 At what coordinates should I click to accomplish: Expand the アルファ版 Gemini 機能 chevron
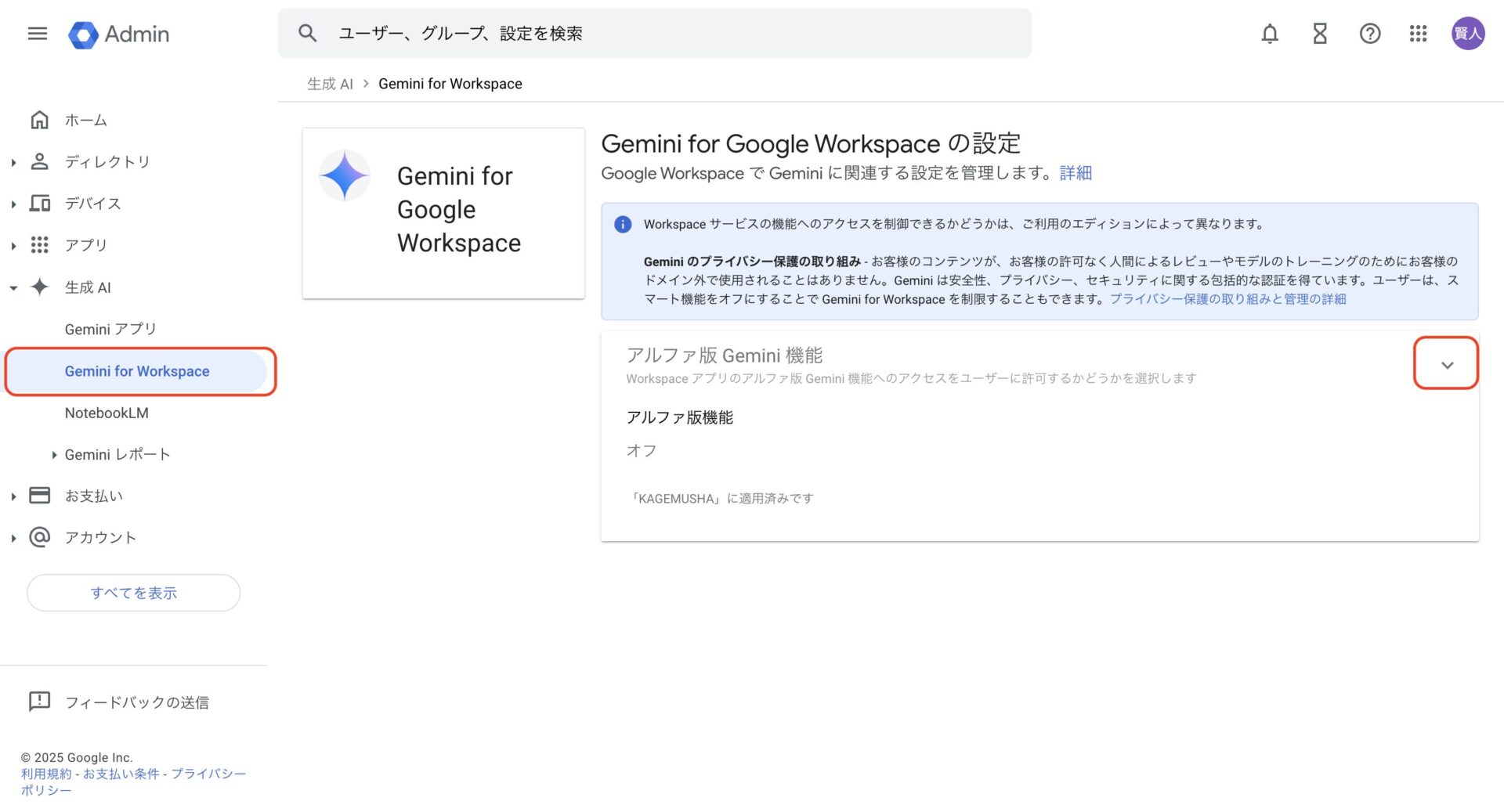[x=1446, y=363]
